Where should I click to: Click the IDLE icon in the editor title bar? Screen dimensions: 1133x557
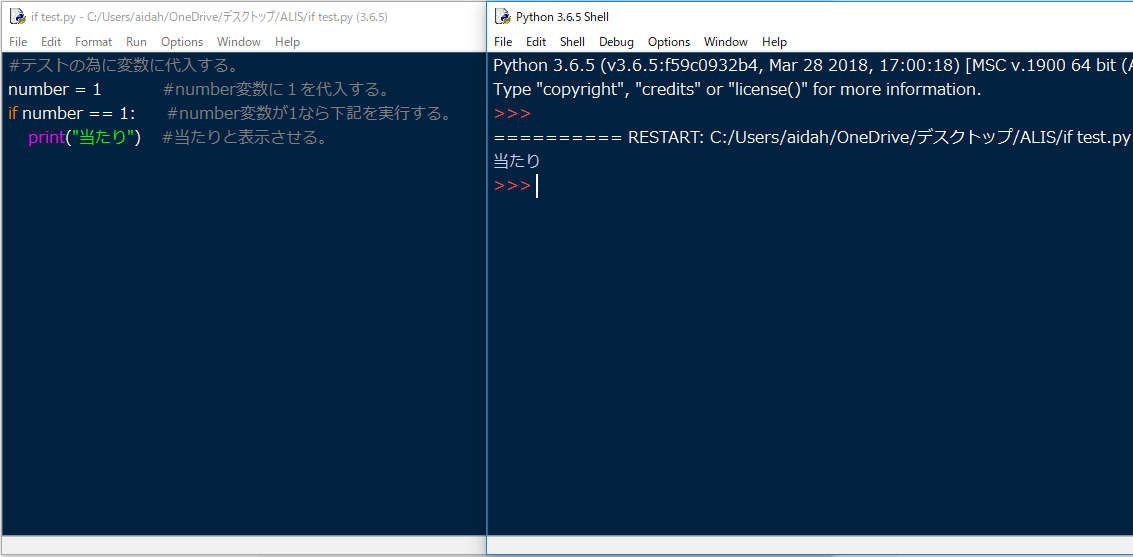pyautogui.click(x=17, y=17)
